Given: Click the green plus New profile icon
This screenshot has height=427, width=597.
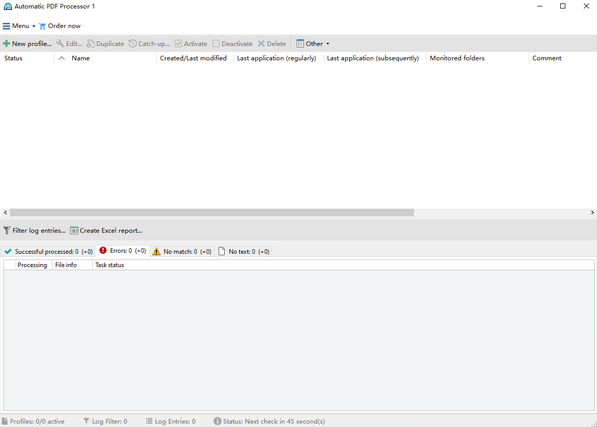Looking at the screenshot, I should (x=6, y=44).
